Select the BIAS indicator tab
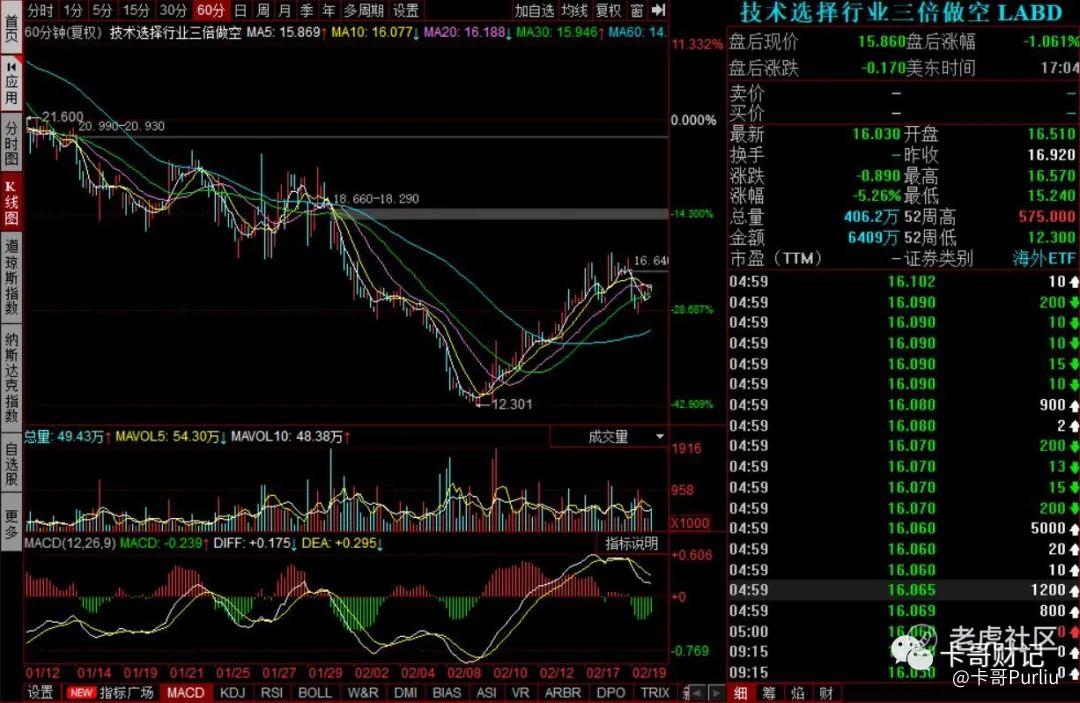This screenshot has width=1080, height=703. 446,692
